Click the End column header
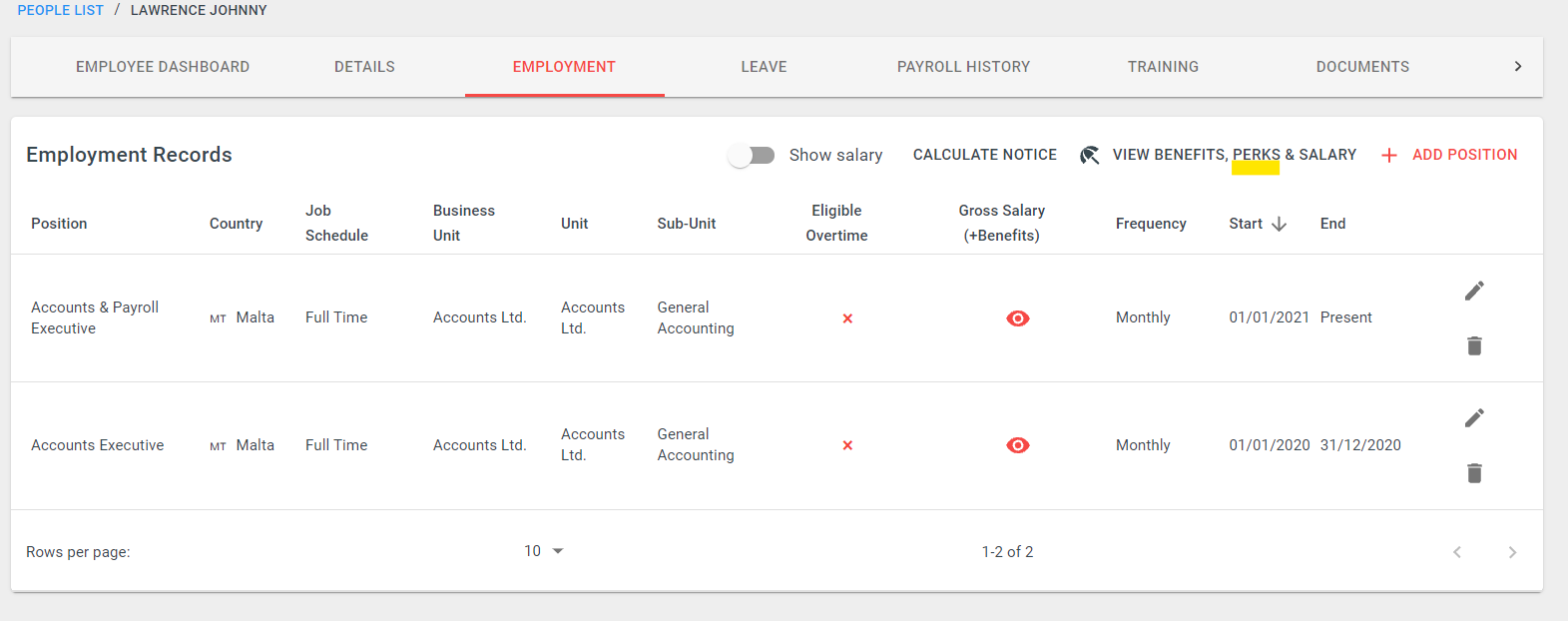Screen dimensions: 1568x621 pyautogui.click(x=1332, y=224)
